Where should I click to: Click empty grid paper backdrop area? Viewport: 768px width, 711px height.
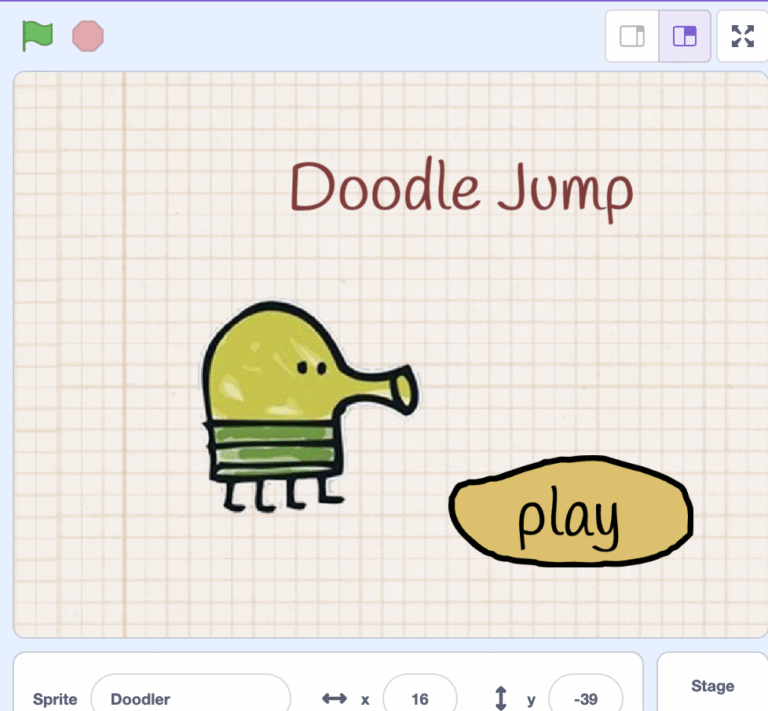[x=110, y=200]
